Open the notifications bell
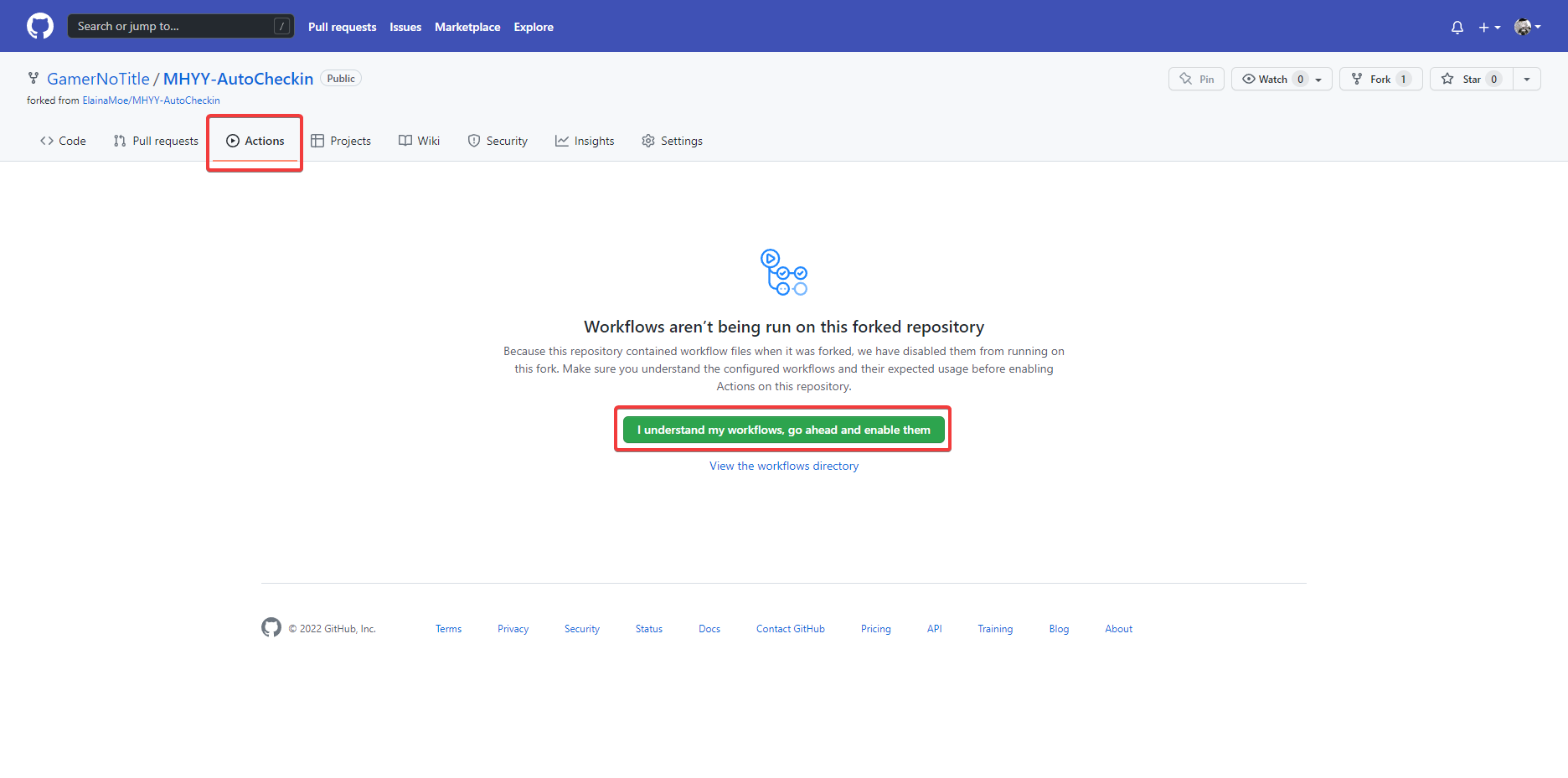This screenshot has height=778, width=1568. pyautogui.click(x=1457, y=27)
